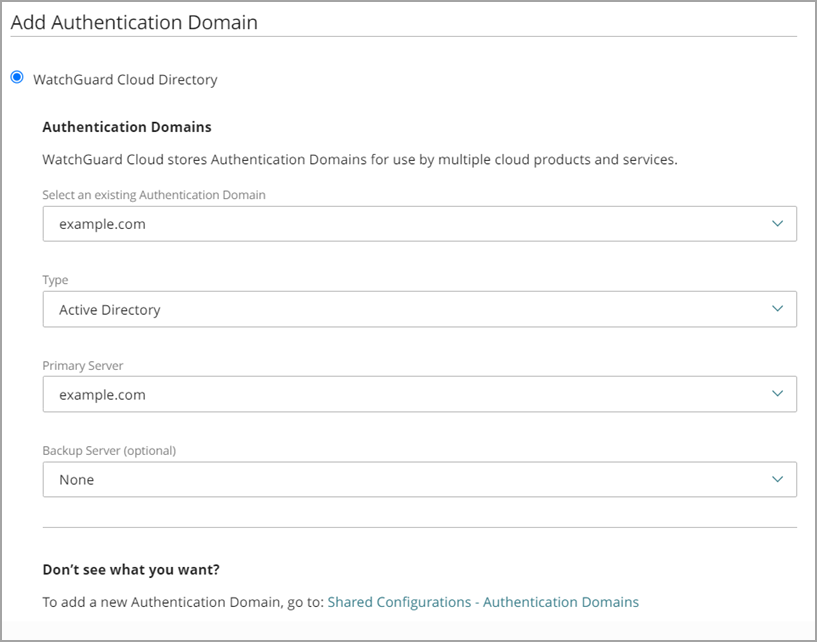The width and height of the screenshot is (817, 642).
Task: Click the Authentication Domains section title
Action: 126,127
